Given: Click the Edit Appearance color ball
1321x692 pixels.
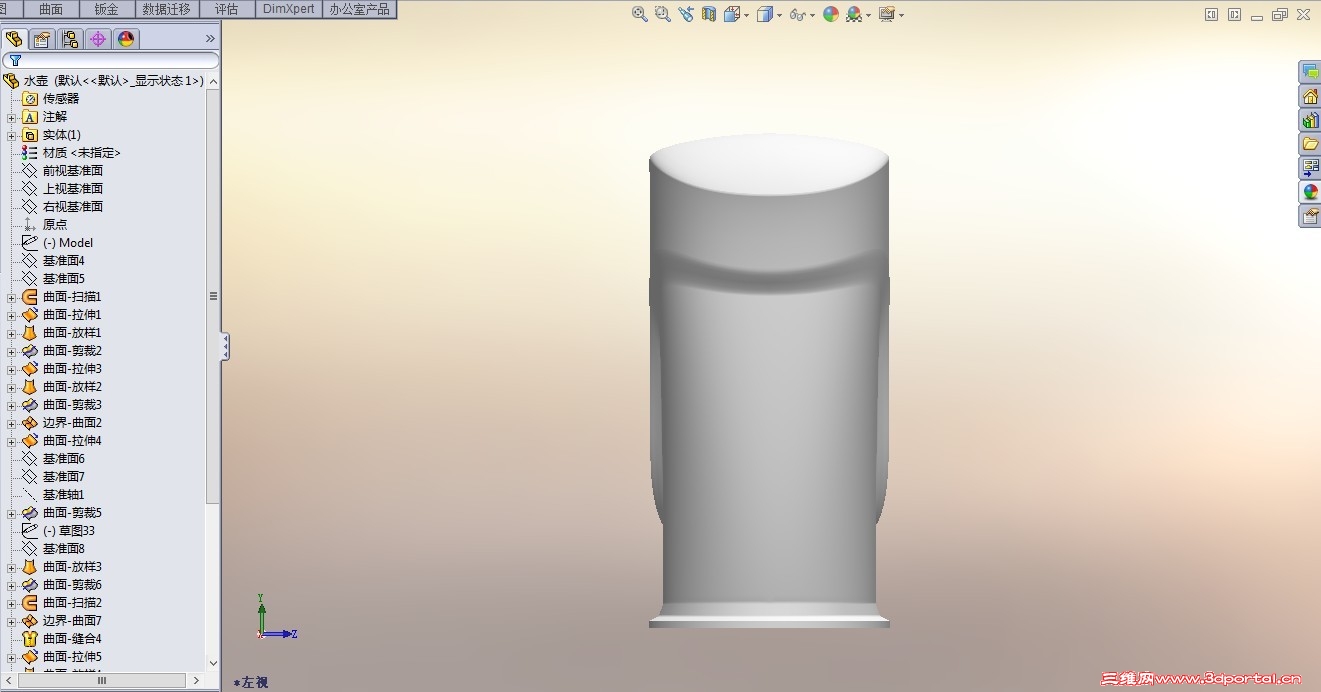Looking at the screenshot, I should [831, 14].
